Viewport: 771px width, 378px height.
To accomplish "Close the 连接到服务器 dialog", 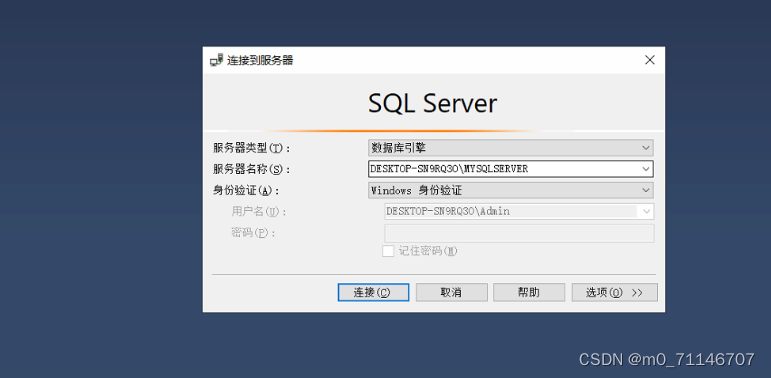I will (650, 60).
